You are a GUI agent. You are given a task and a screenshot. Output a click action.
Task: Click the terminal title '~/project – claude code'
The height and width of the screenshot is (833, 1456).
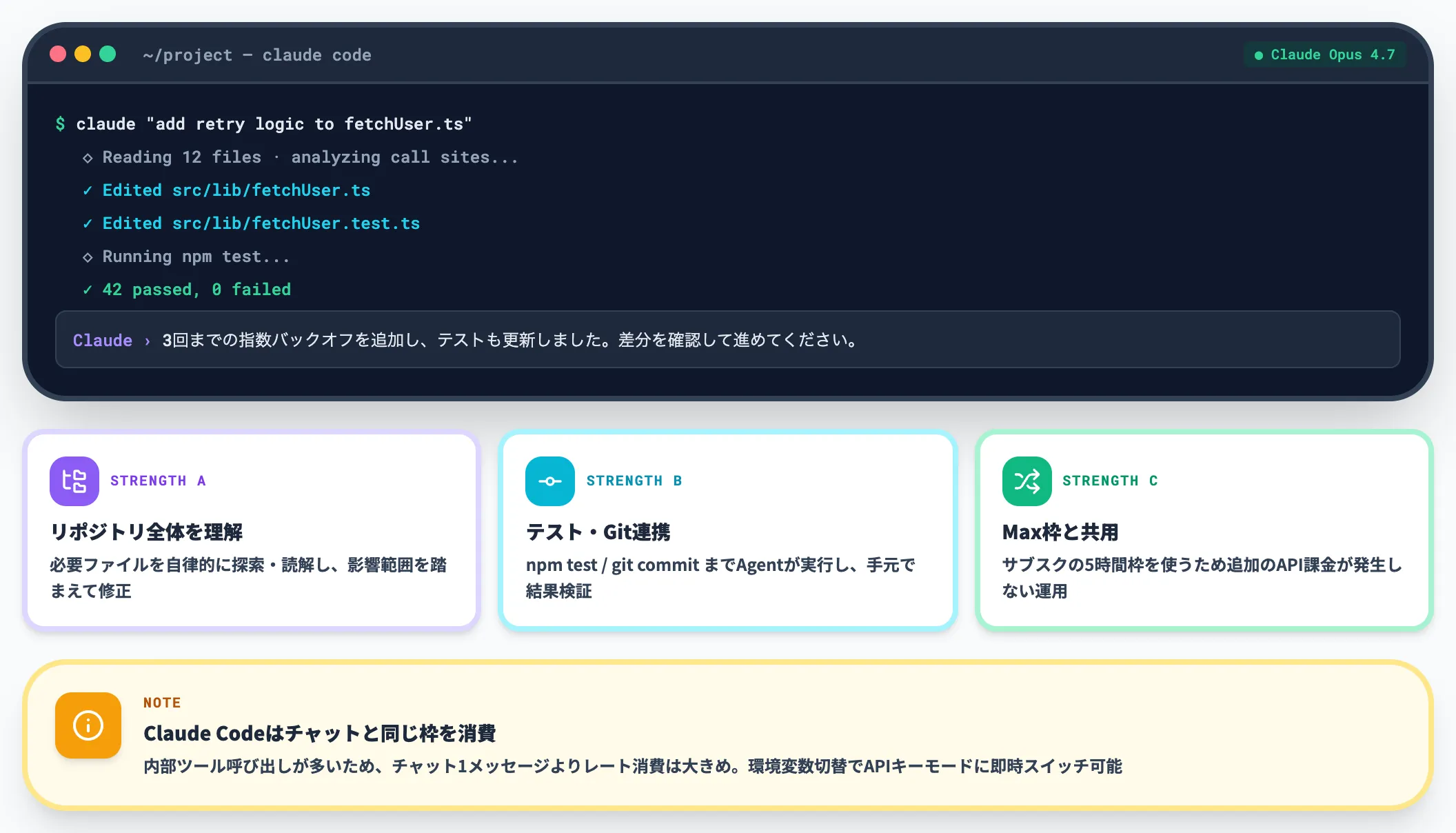click(x=257, y=55)
